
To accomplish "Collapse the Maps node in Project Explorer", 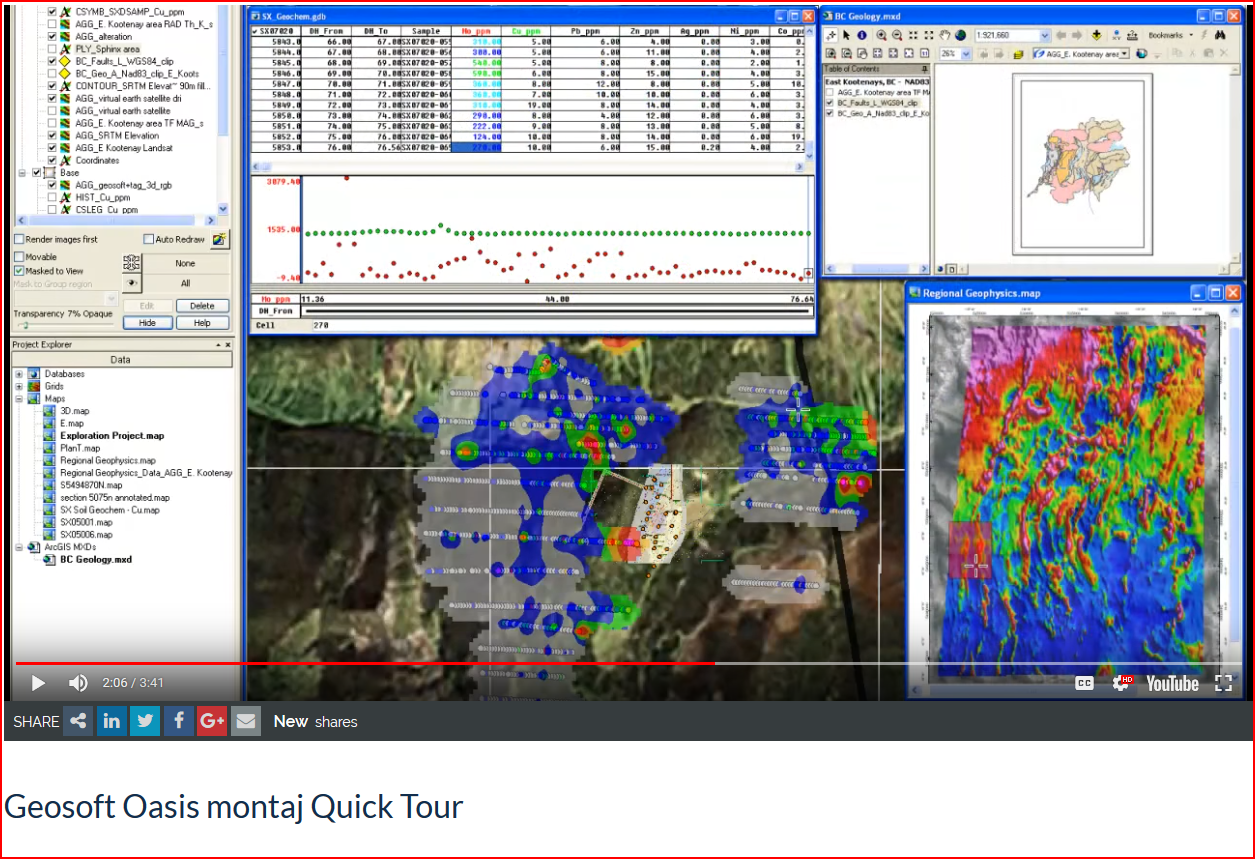I will tap(19, 399).
